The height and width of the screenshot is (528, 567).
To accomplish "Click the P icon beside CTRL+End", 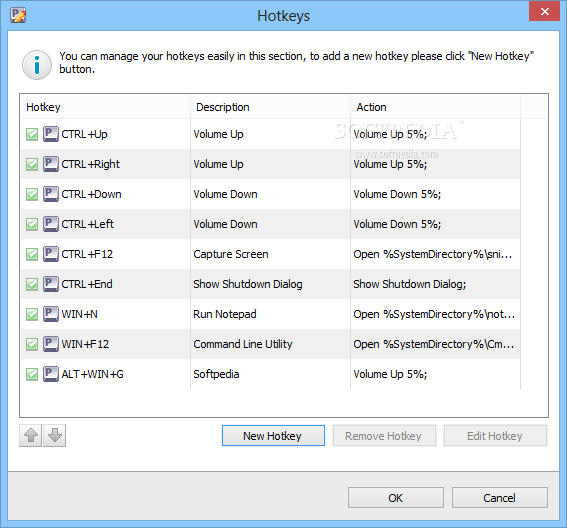I will (51, 284).
